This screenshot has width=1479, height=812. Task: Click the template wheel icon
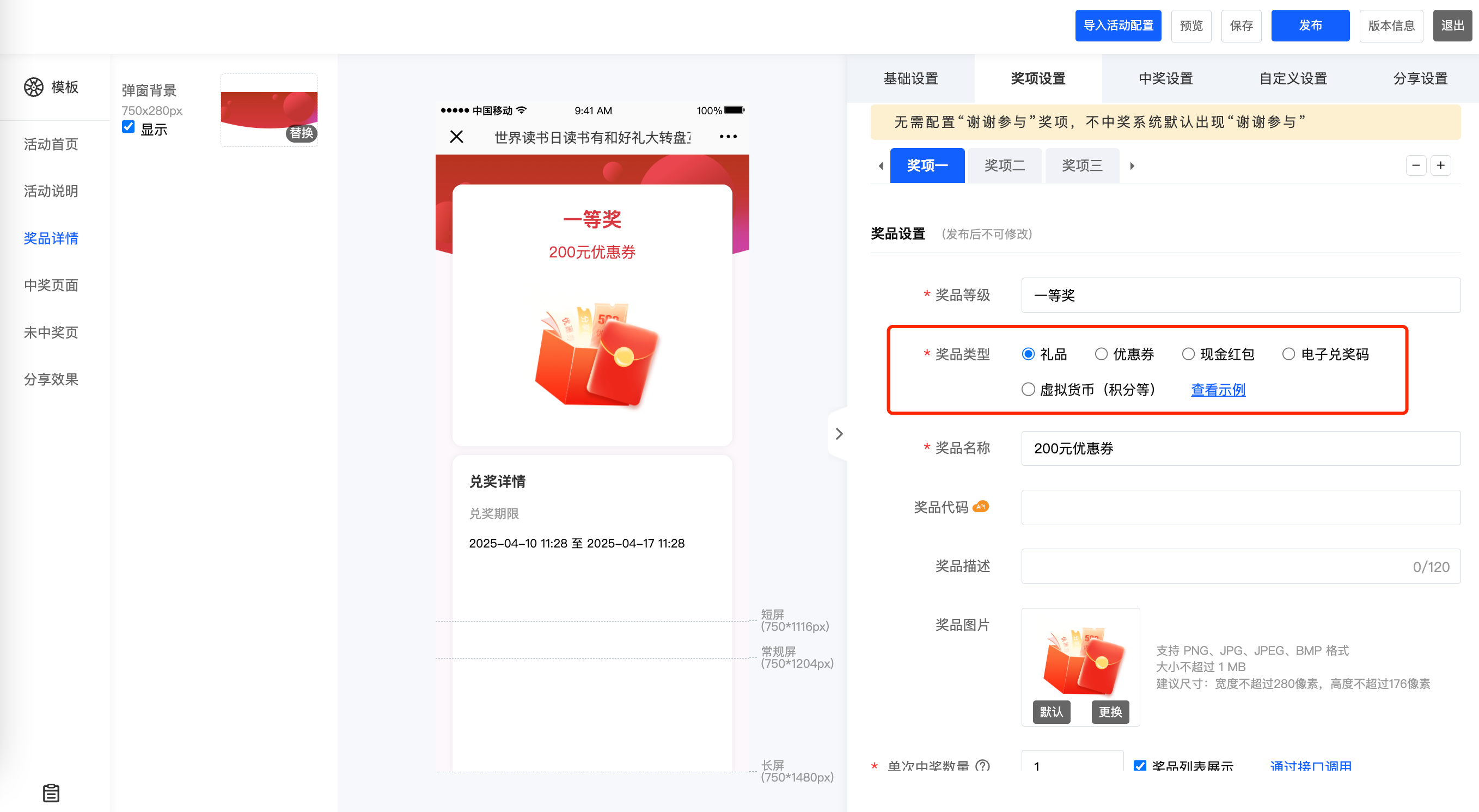33,87
